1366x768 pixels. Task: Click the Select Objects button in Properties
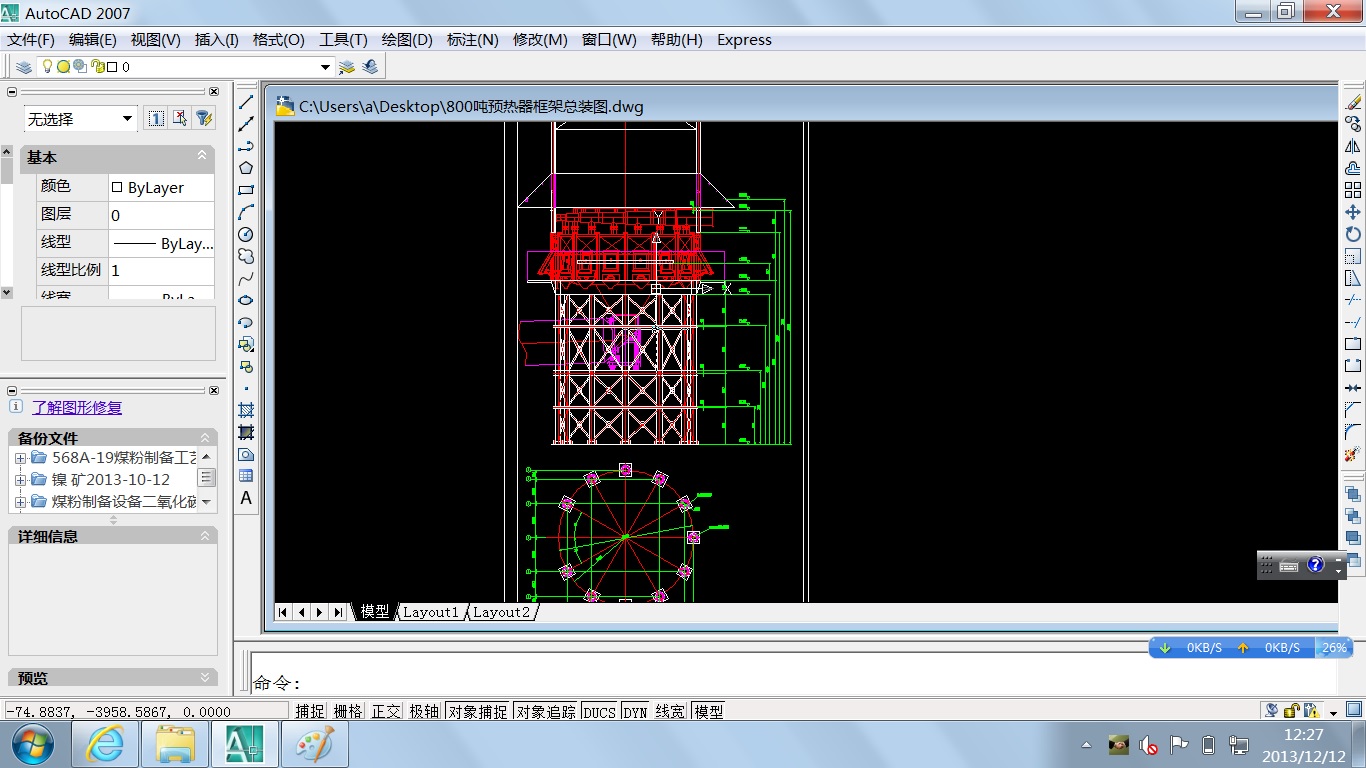(x=180, y=118)
